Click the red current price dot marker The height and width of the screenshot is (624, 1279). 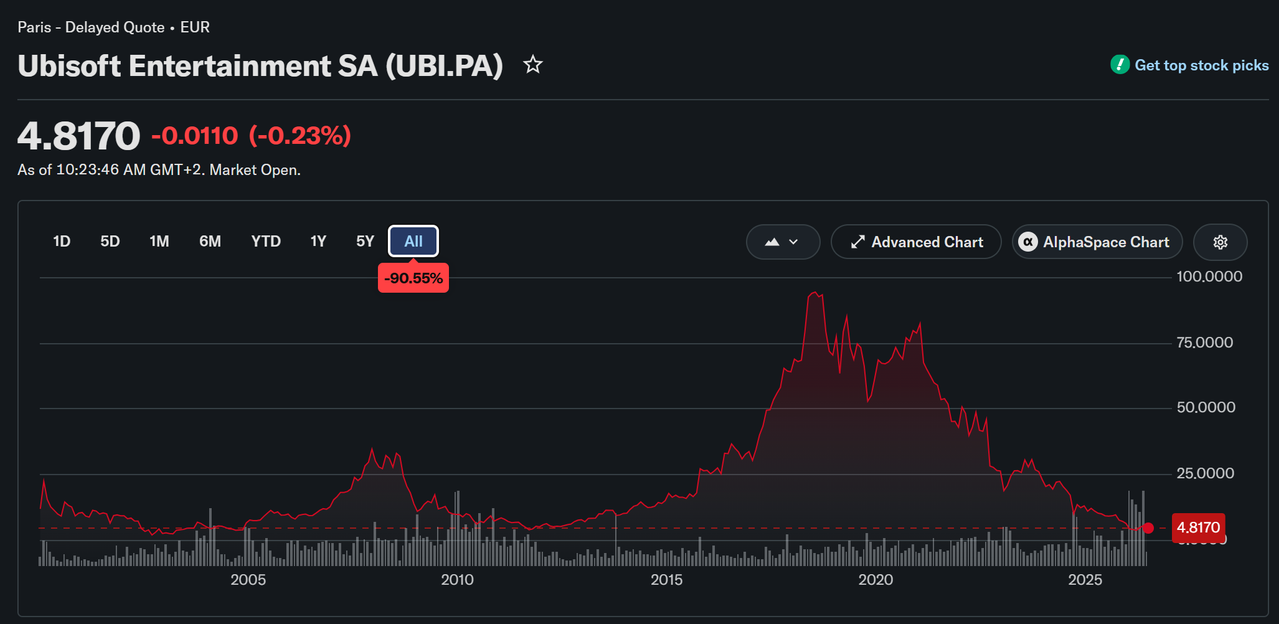1148,528
